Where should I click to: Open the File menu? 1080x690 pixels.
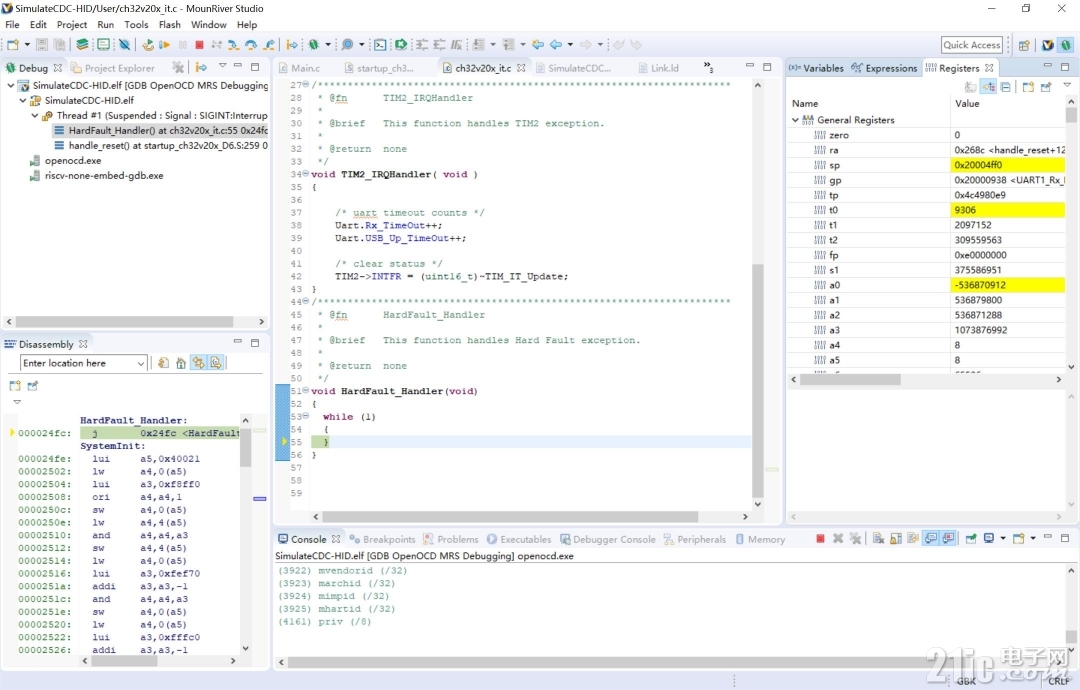[x=12, y=25]
